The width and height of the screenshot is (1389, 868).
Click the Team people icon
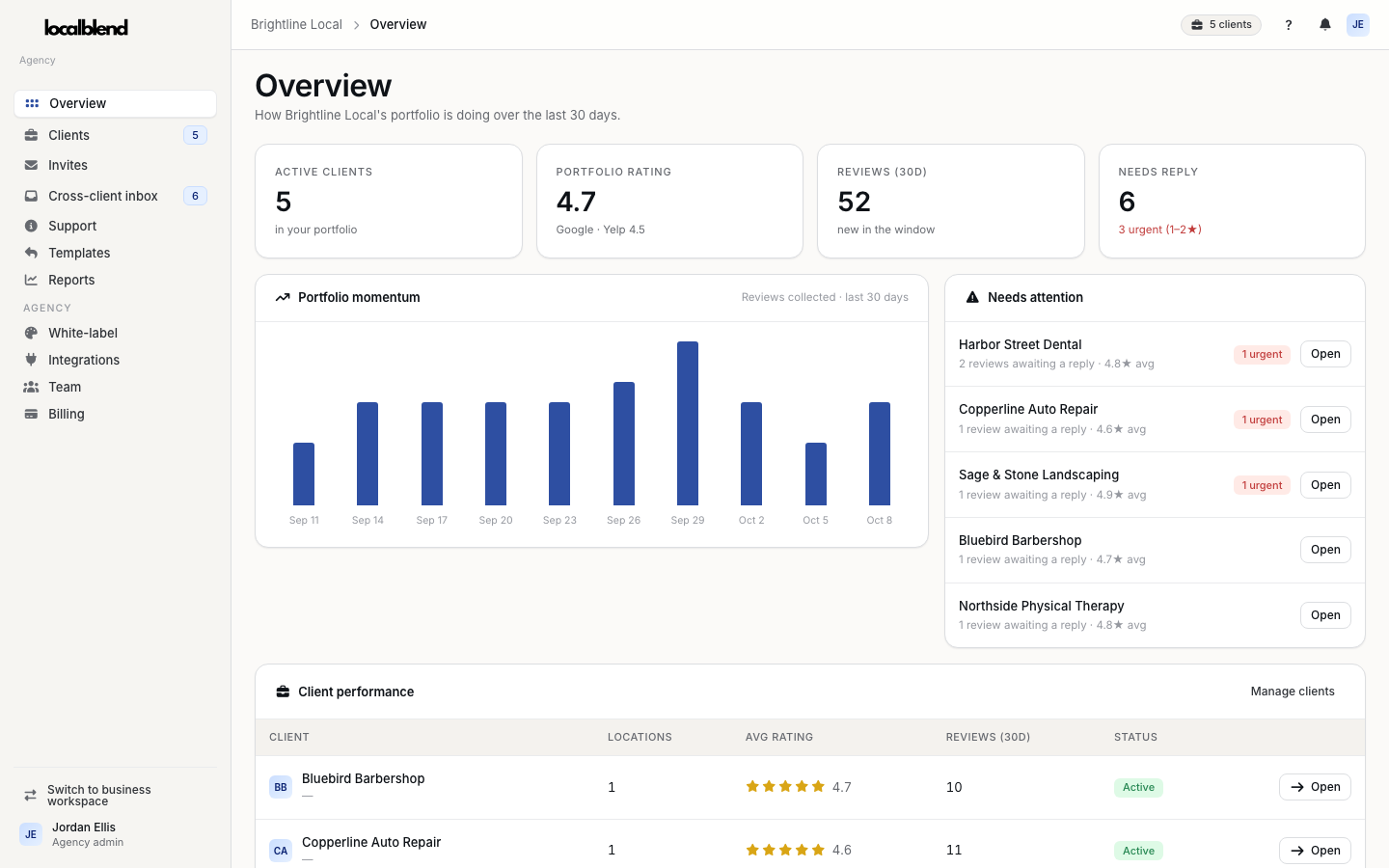32,387
